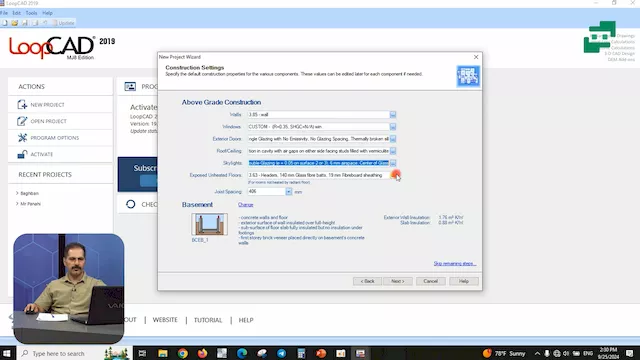Click the Open Project folder icon

pyautogui.click(x=22, y=121)
